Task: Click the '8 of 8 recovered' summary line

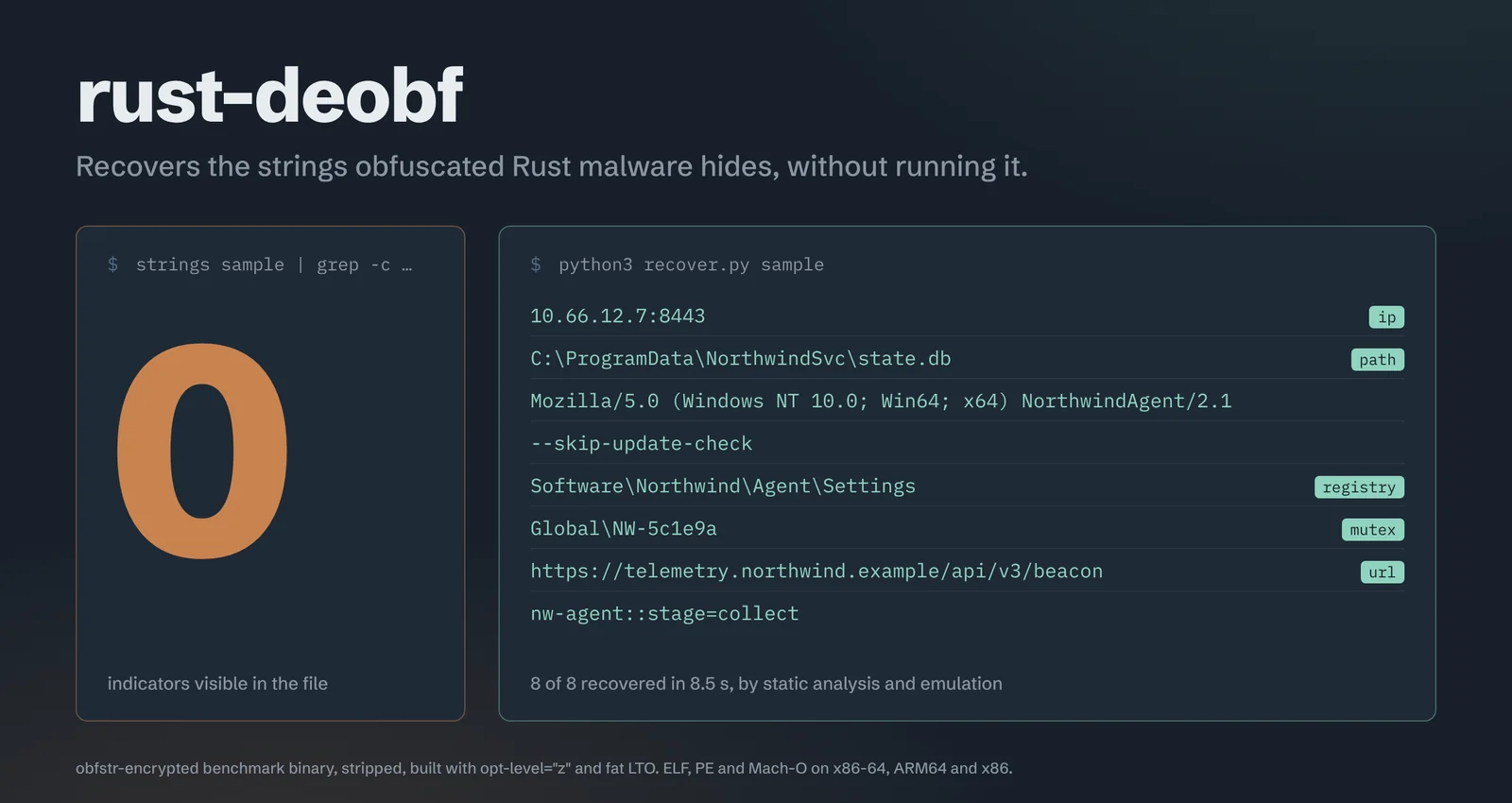Action: tap(766, 683)
